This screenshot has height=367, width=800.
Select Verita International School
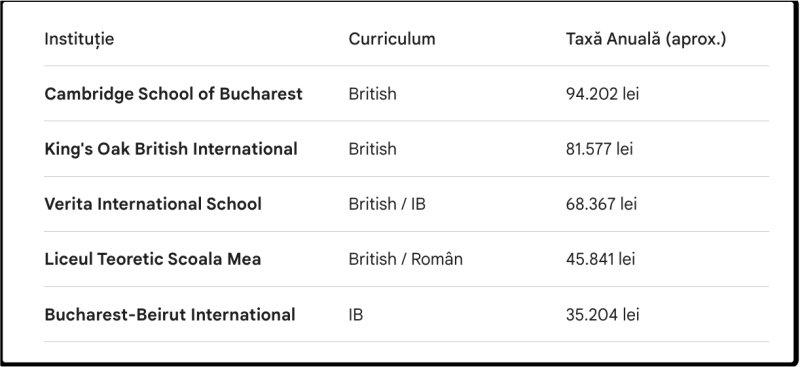click(x=153, y=204)
